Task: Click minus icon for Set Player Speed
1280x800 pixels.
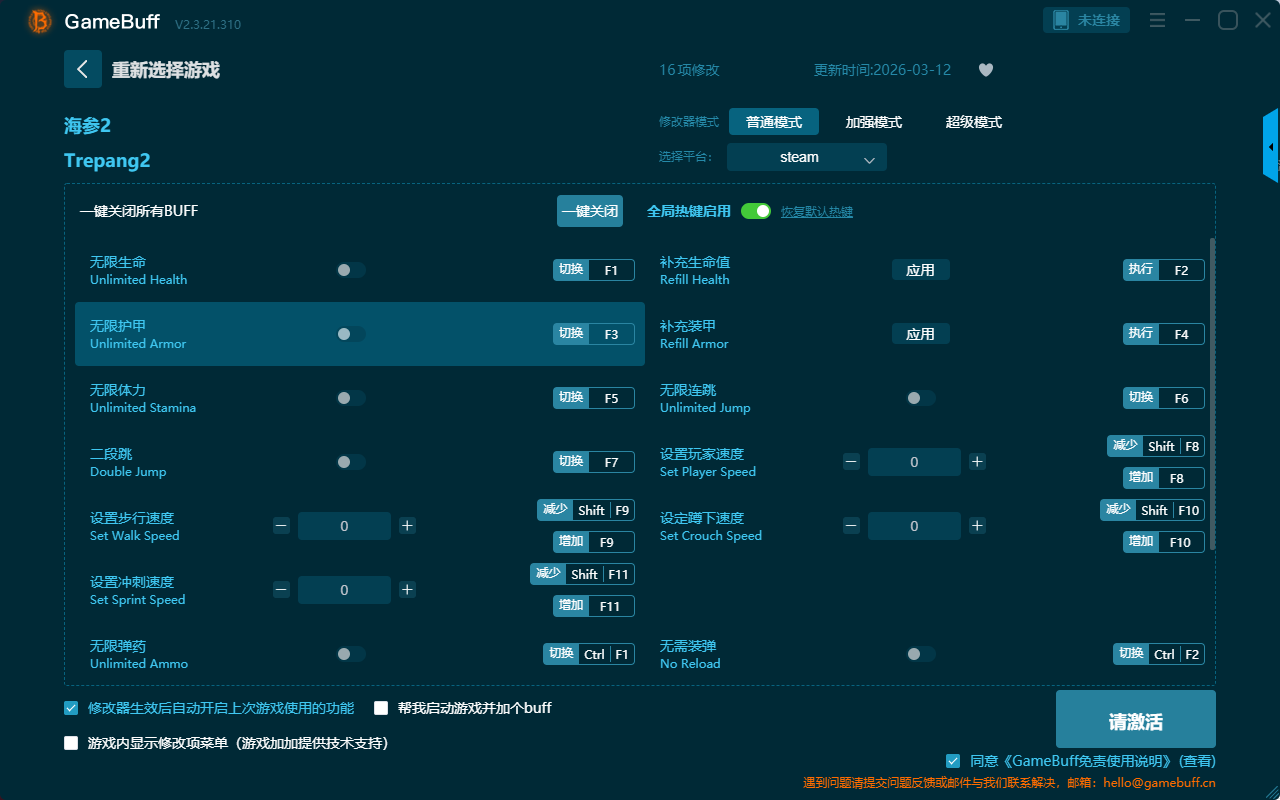Action: click(x=851, y=462)
